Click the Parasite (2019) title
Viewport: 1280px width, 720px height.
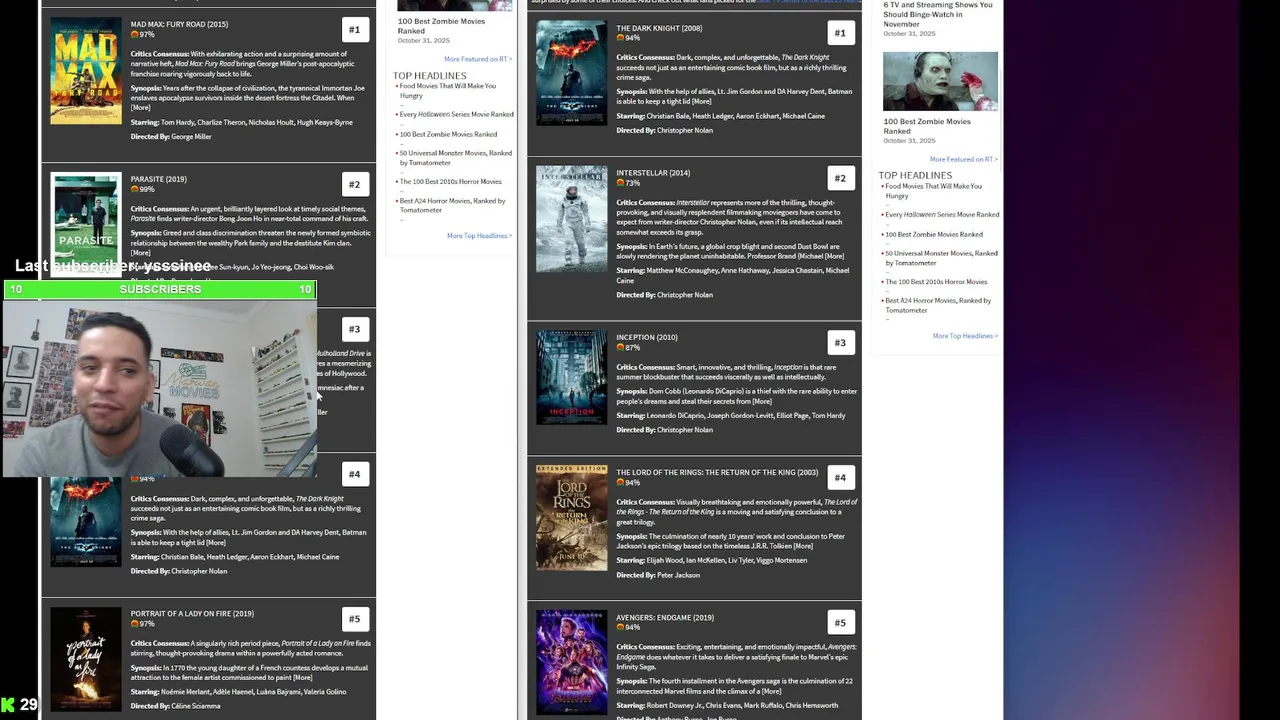pyautogui.click(x=158, y=179)
